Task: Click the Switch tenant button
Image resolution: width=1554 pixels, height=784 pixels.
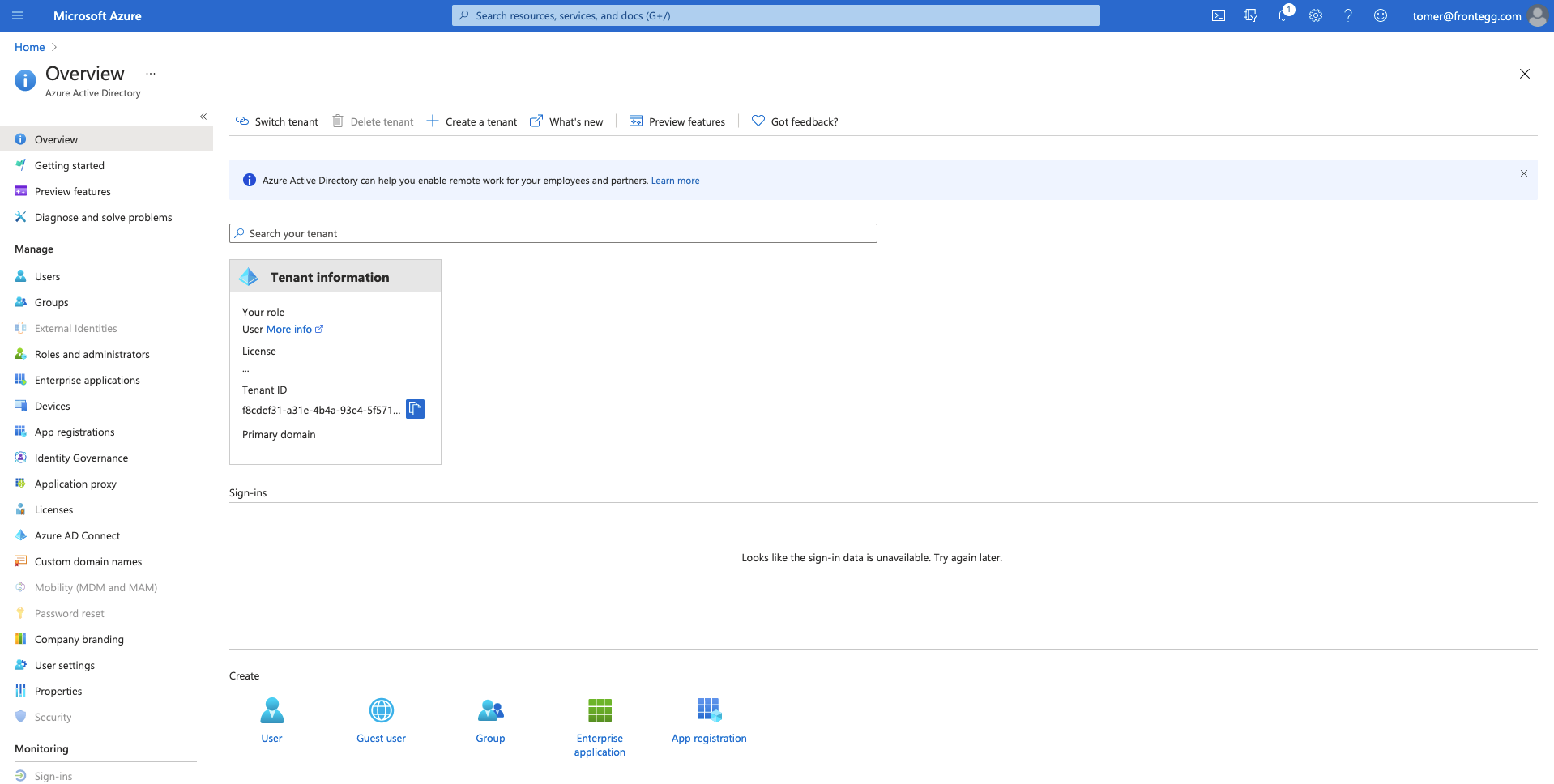Action: pos(277,121)
